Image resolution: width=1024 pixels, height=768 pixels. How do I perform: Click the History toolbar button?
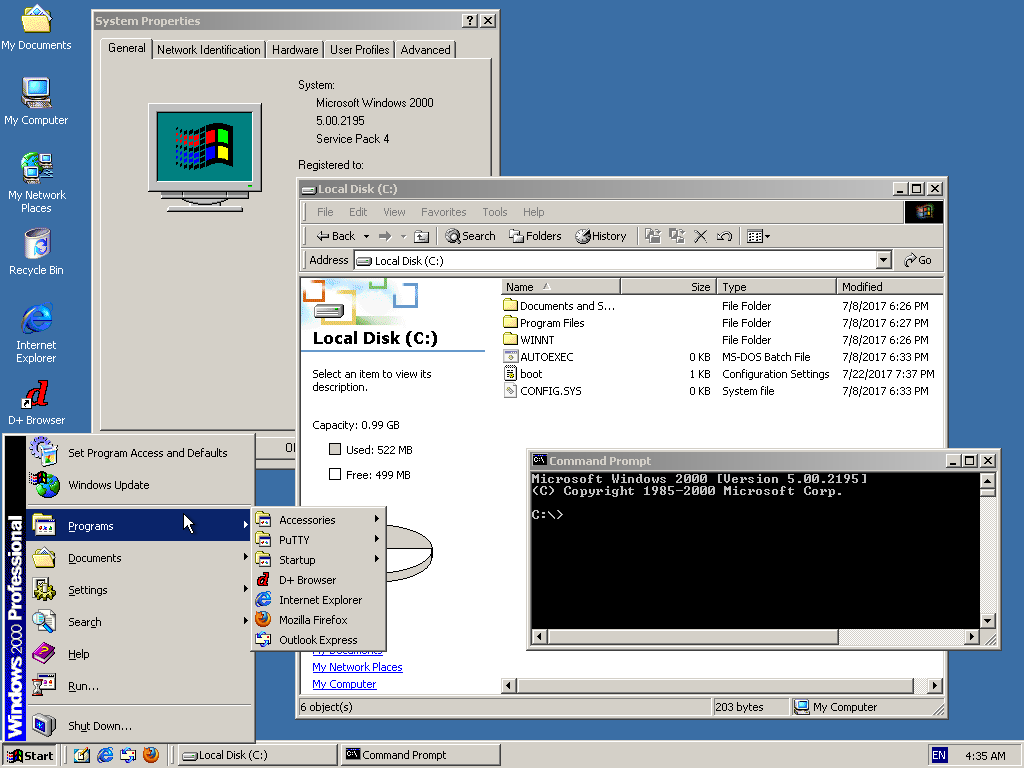[x=600, y=236]
